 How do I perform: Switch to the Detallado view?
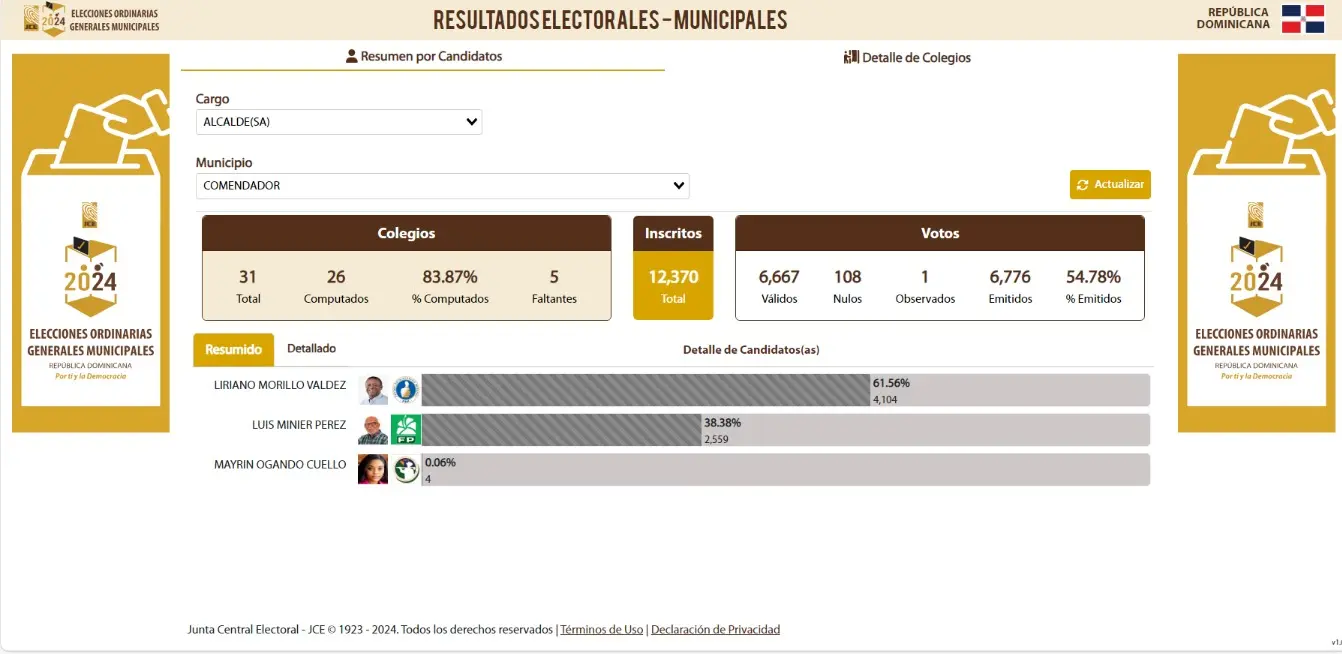[x=311, y=349]
